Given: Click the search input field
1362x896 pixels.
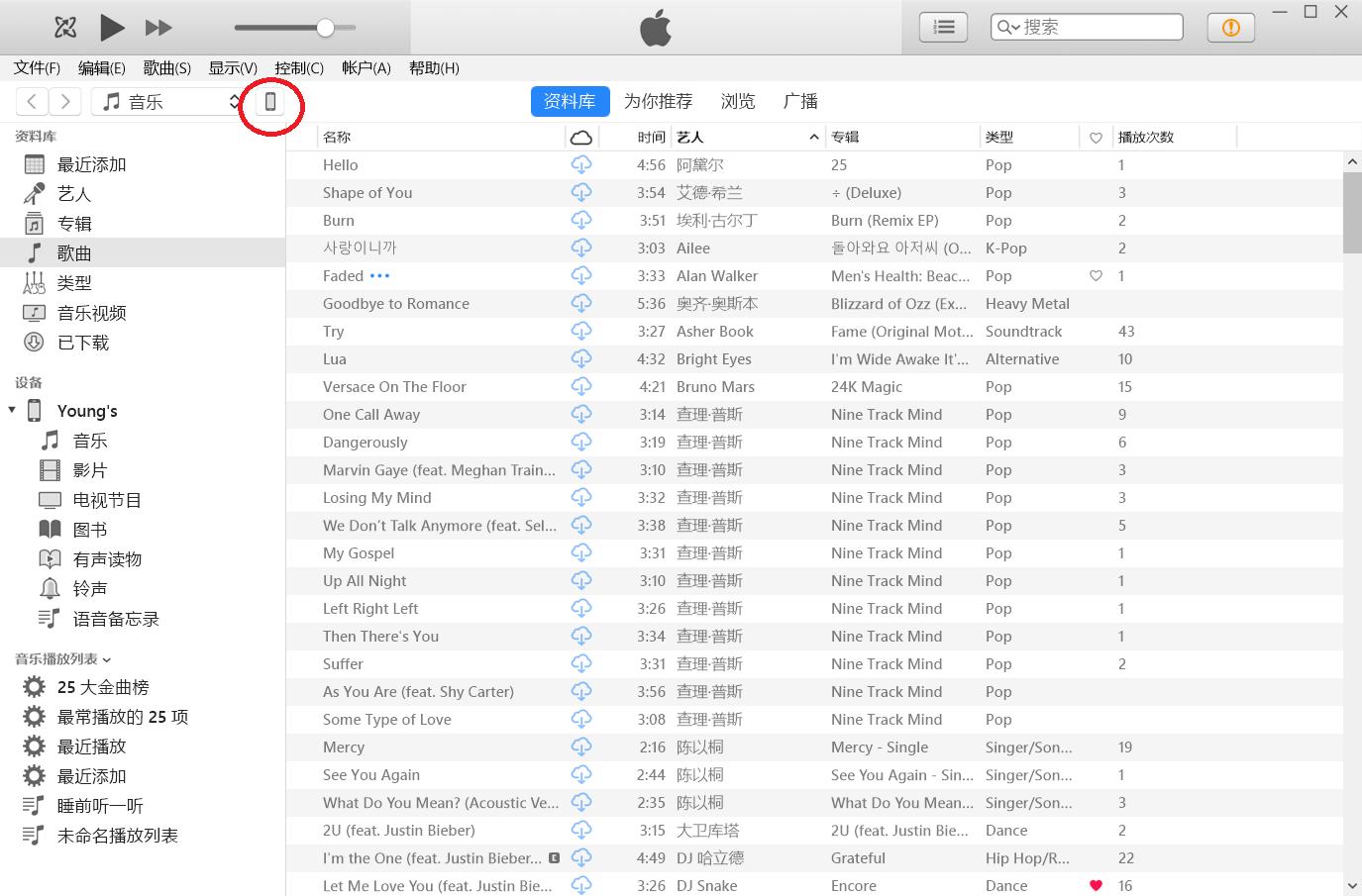Looking at the screenshot, I should click(x=1087, y=28).
